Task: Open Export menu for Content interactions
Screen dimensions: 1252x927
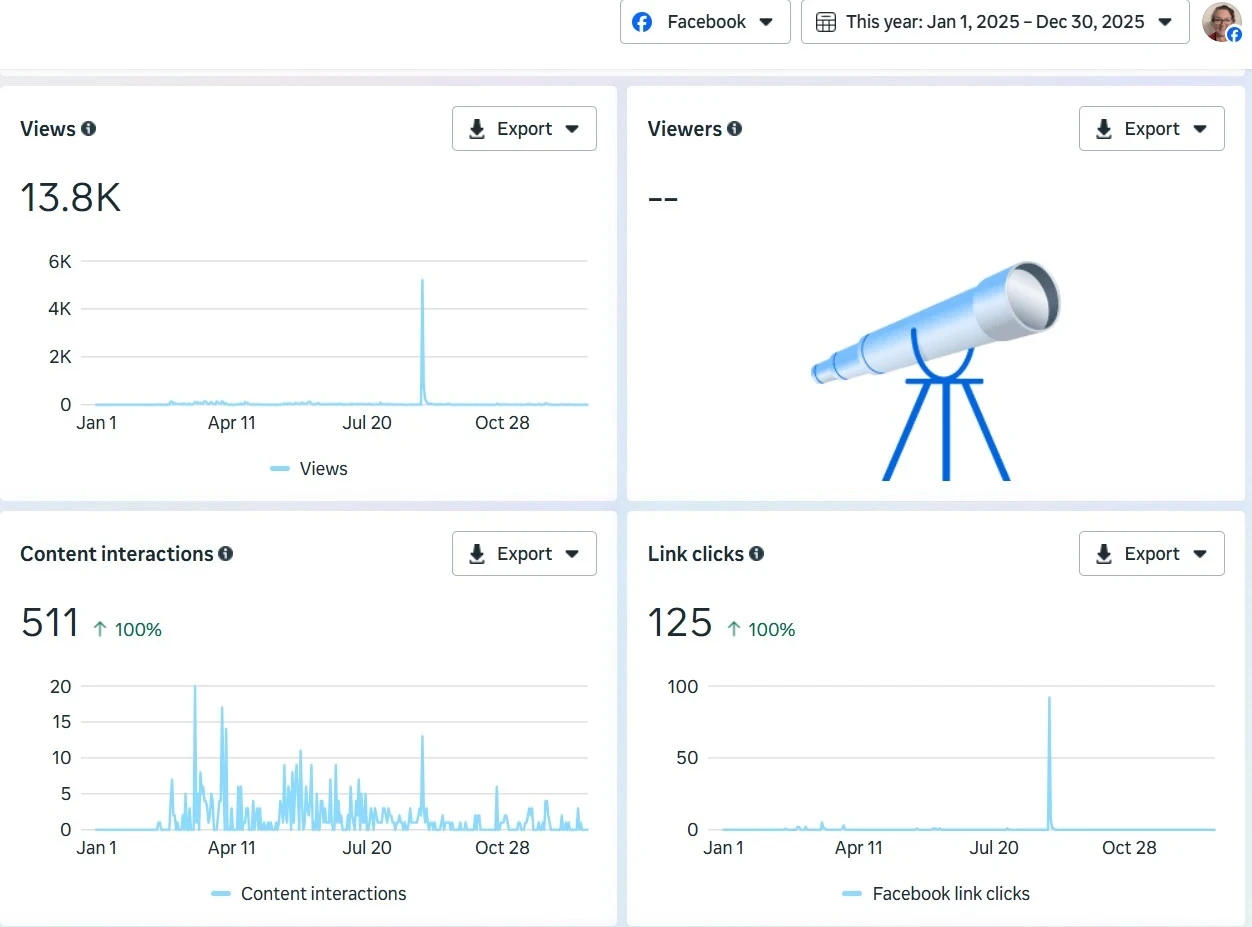Action: tap(524, 554)
